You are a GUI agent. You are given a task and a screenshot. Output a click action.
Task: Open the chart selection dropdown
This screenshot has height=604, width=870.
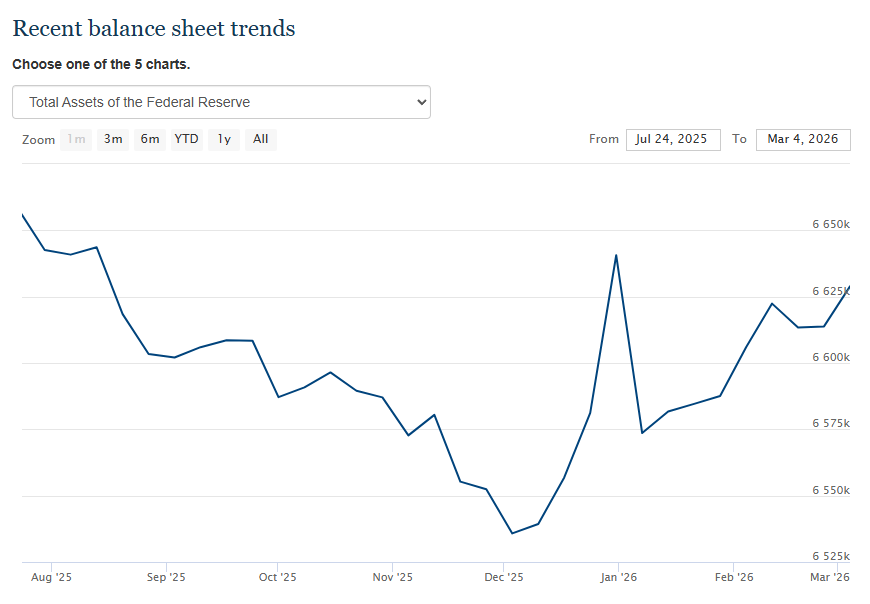(221, 102)
